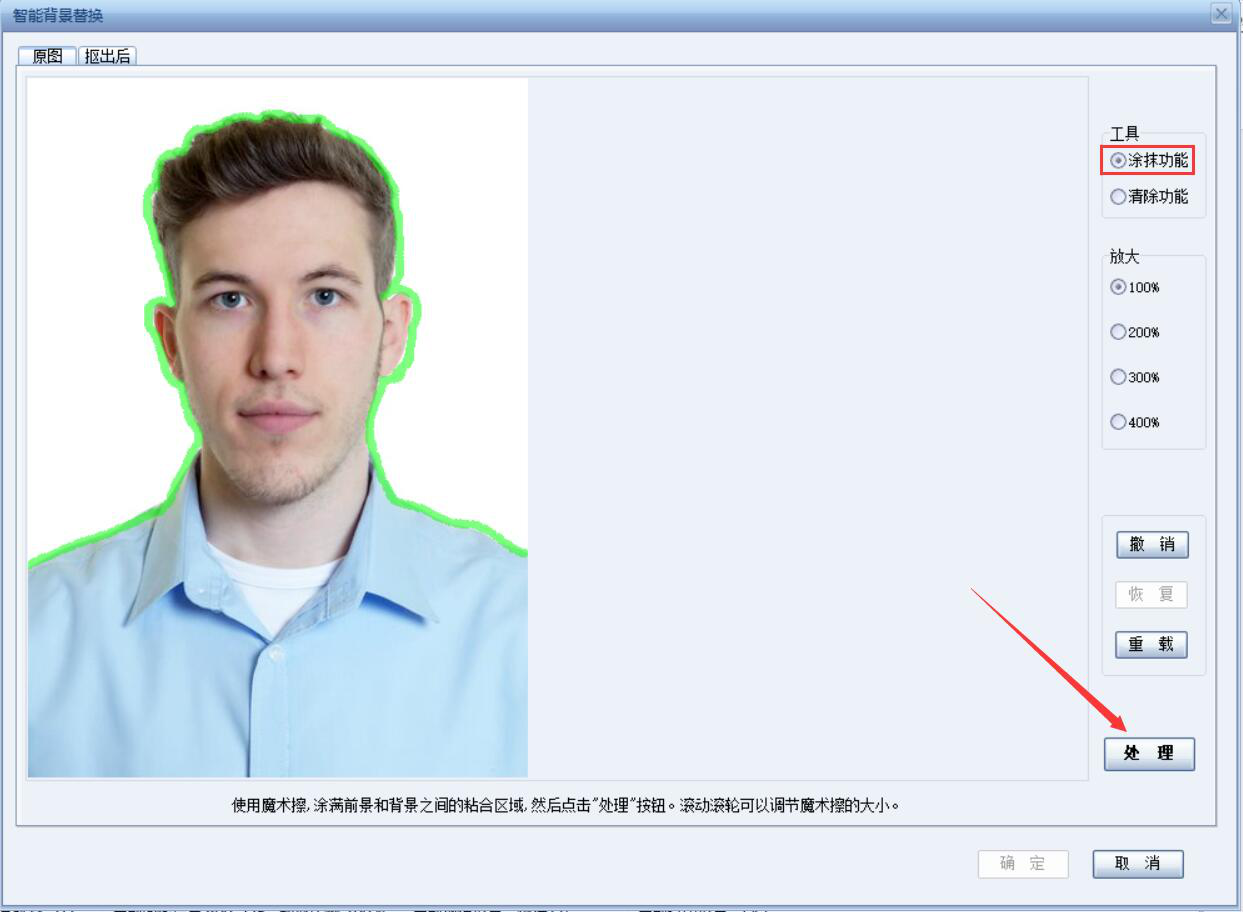Image resolution: width=1243 pixels, height=912 pixels.
Task: Click the magic eraser instruction text
Action: click(566, 805)
